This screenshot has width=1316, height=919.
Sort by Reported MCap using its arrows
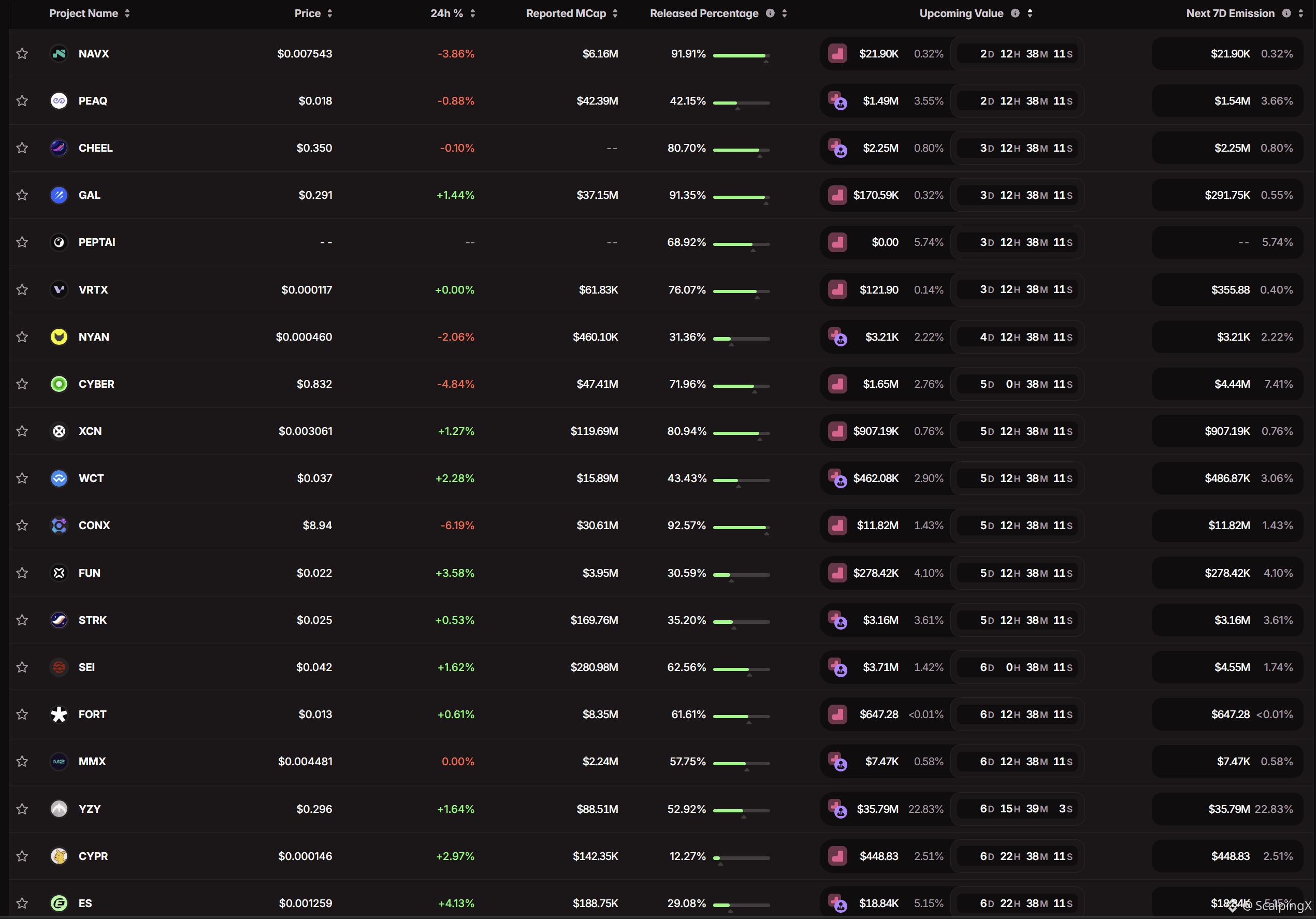615,13
